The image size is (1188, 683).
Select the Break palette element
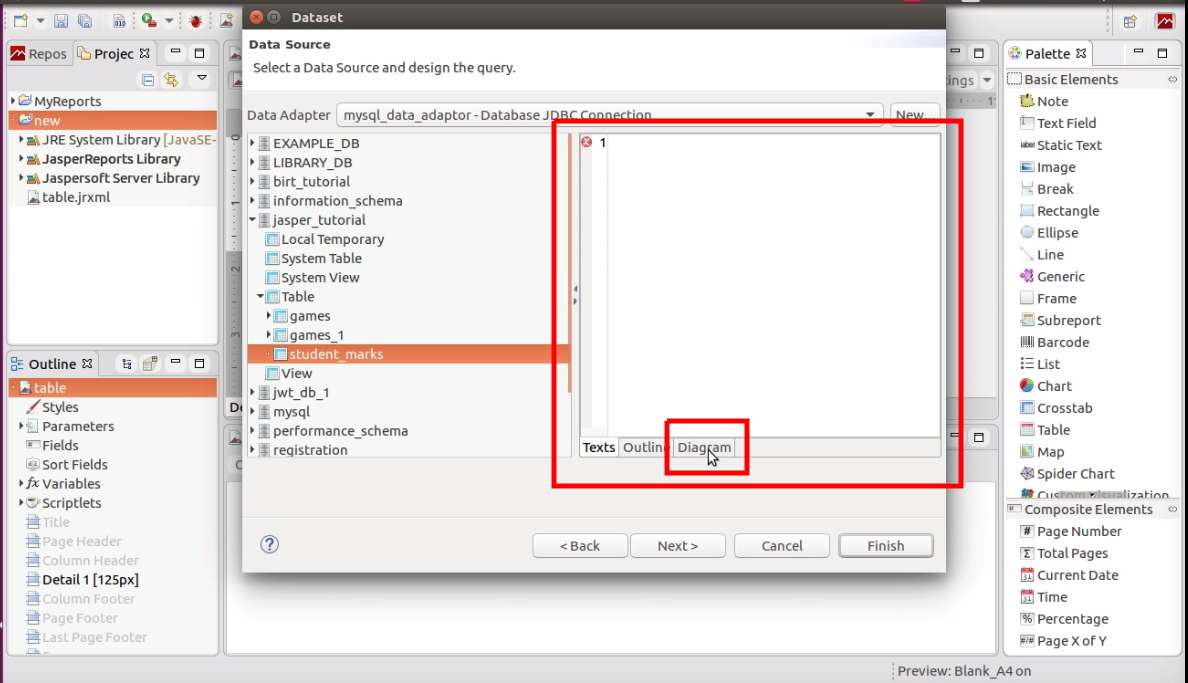coord(1046,189)
